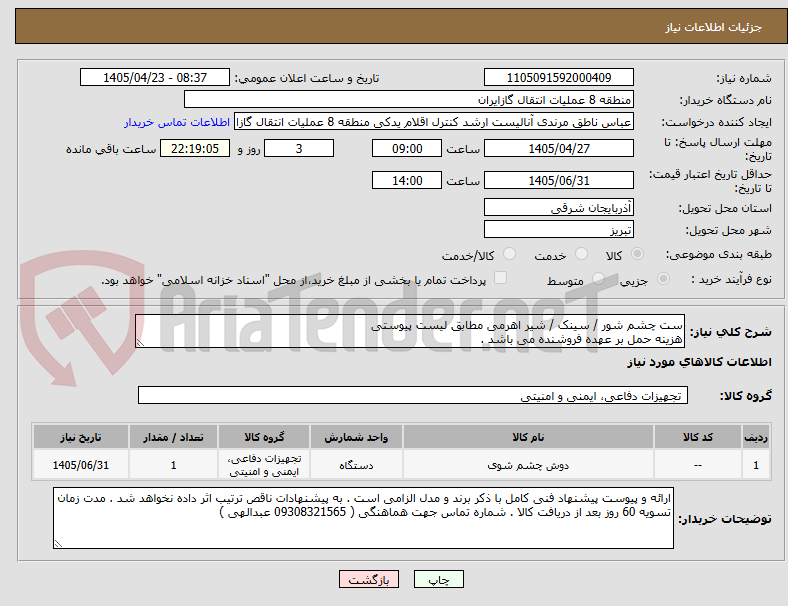Viewport: 788px width, 606px height.
Task: Click the remaining days field showing 3
Action: tap(299, 148)
